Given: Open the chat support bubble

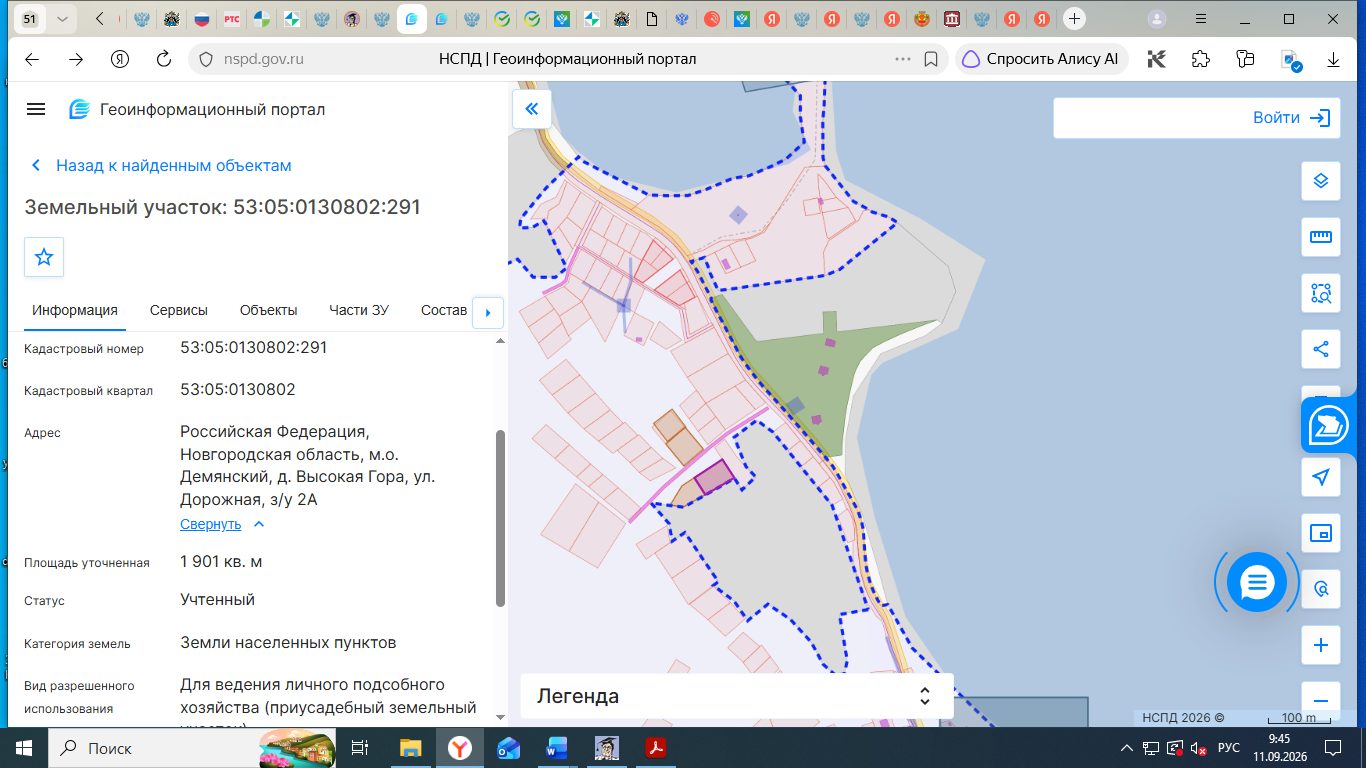Looking at the screenshot, I should [x=1256, y=582].
